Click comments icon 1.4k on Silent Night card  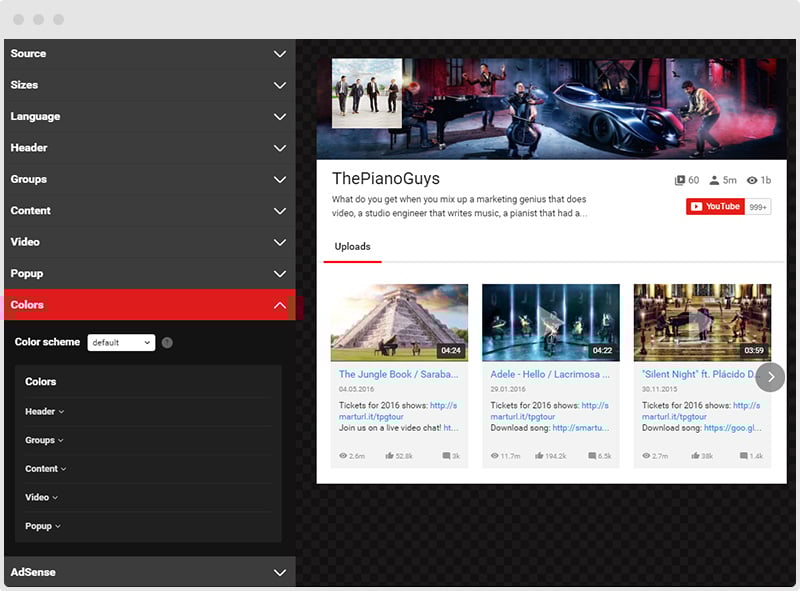click(744, 456)
